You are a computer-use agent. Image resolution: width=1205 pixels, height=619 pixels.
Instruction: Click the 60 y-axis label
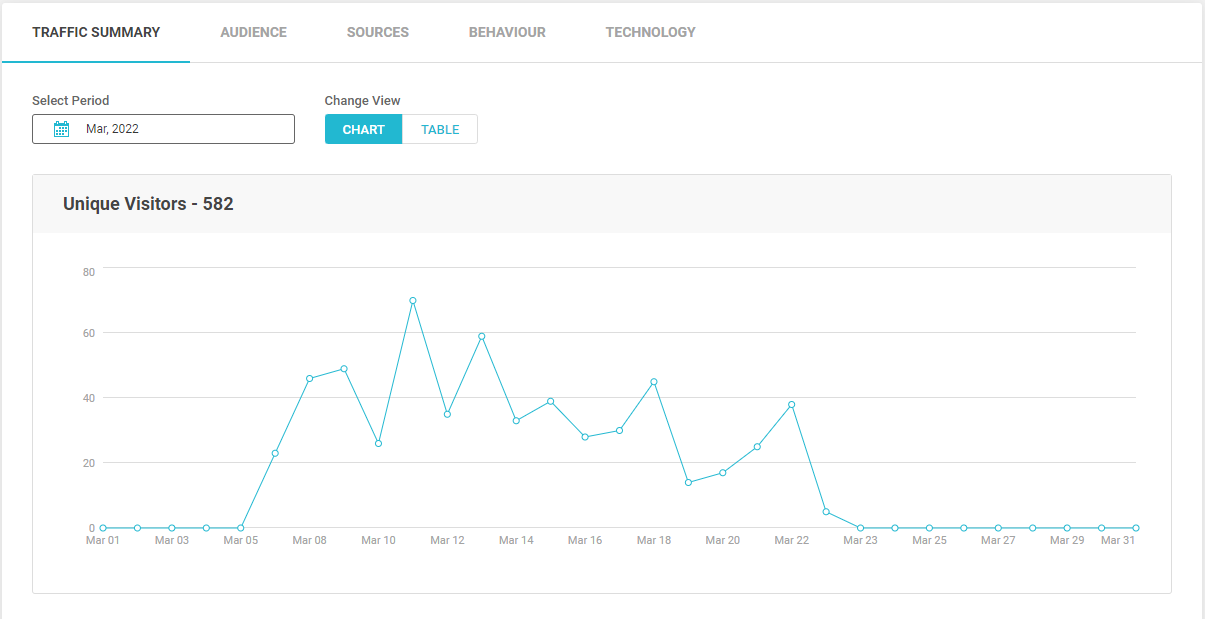click(89, 333)
